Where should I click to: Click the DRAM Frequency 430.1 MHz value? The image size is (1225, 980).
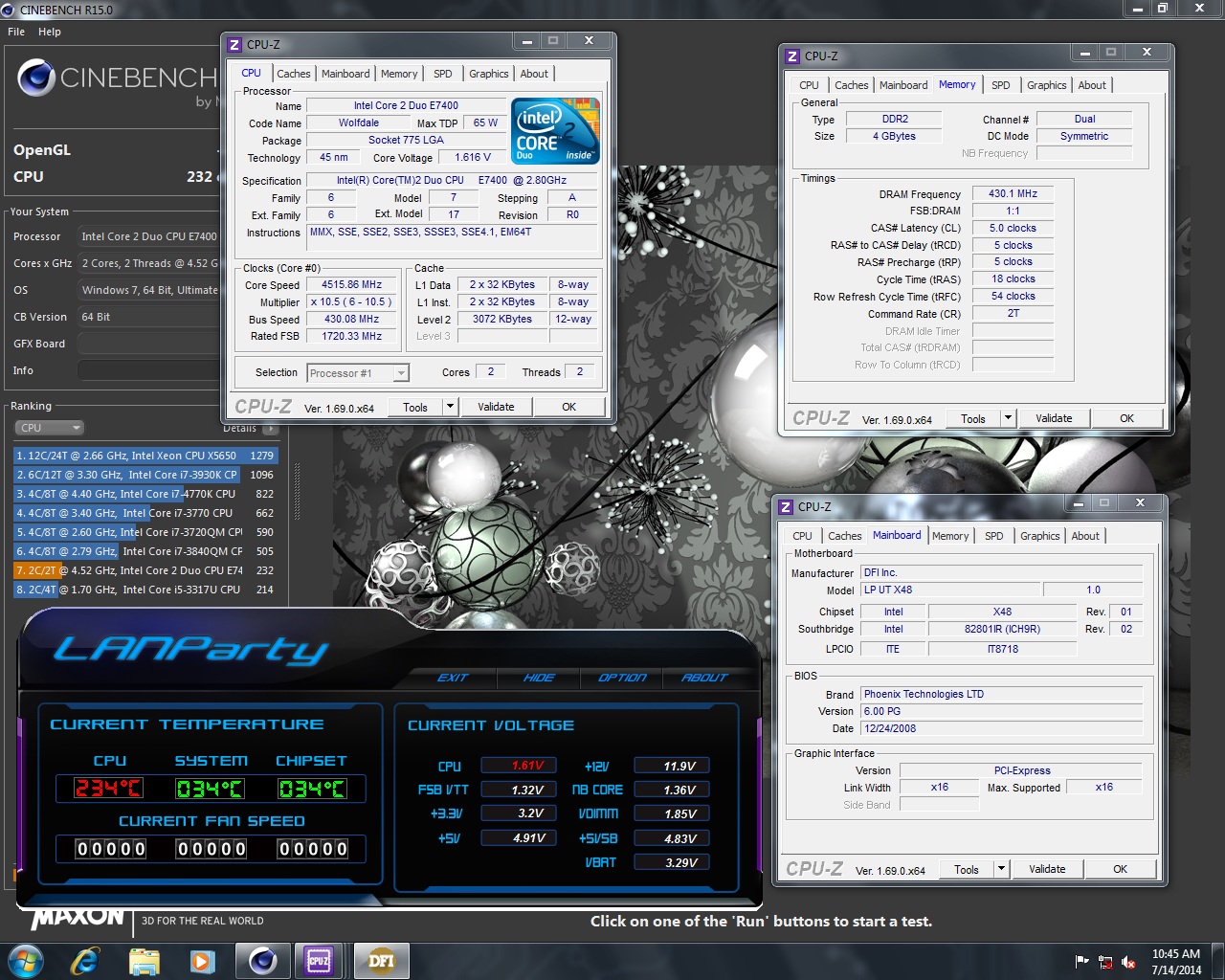[1013, 193]
